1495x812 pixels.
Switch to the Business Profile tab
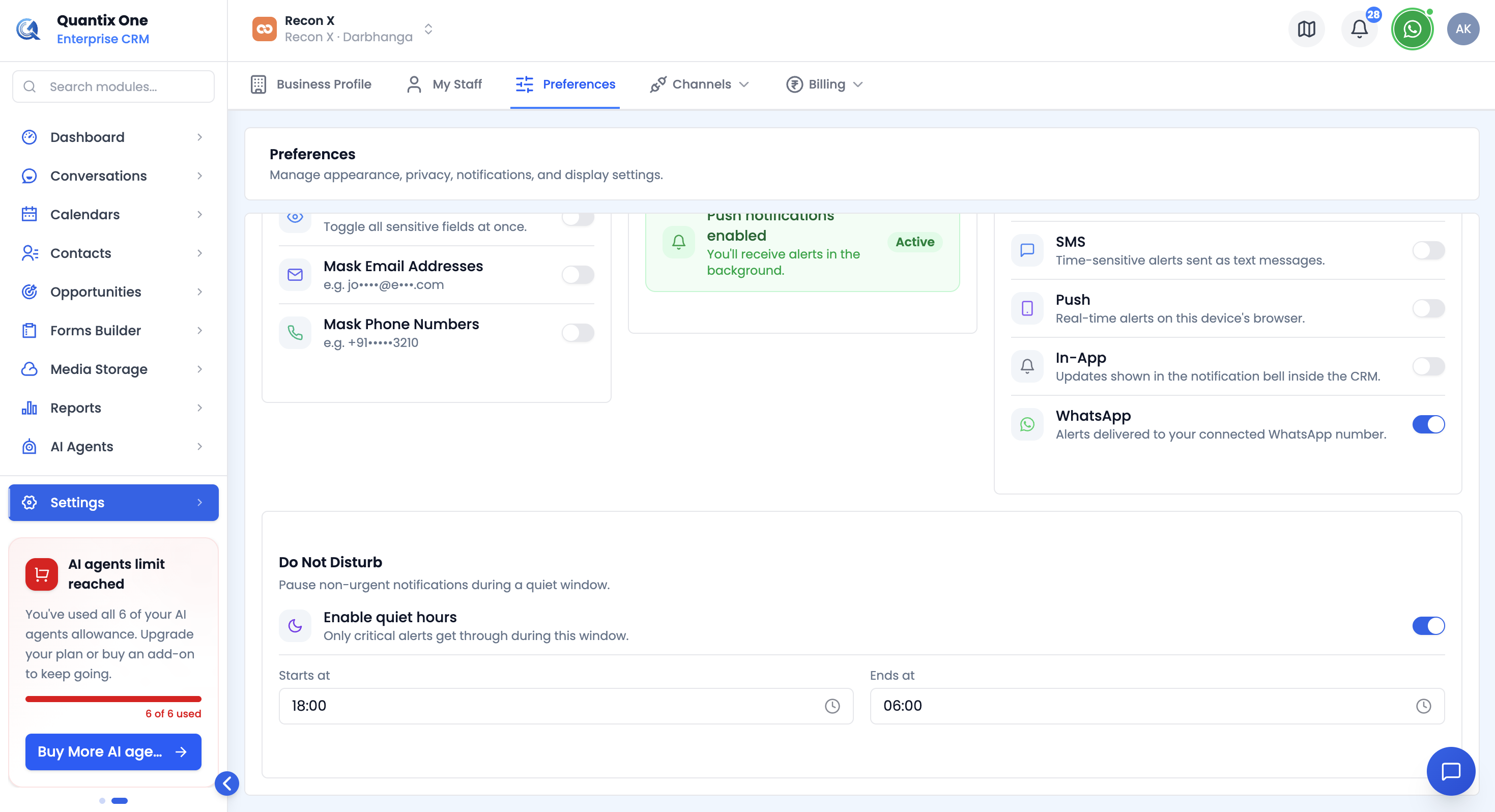click(x=311, y=84)
